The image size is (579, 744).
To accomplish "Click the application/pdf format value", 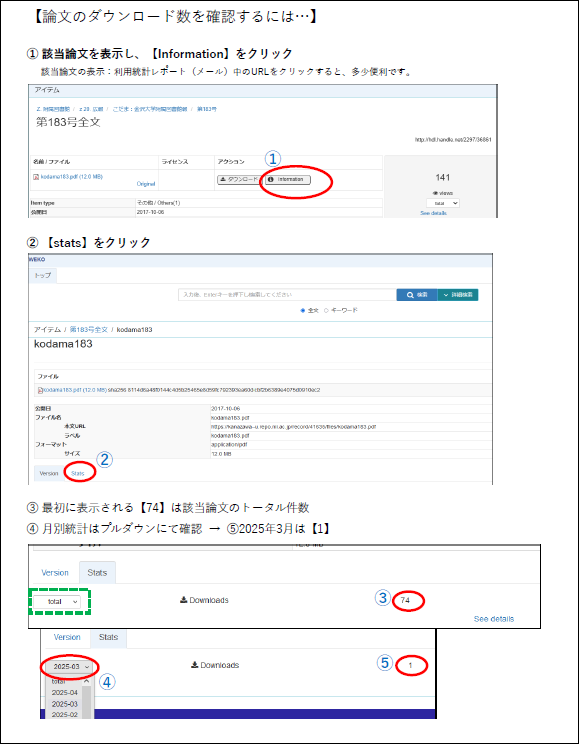I will coord(229,445).
